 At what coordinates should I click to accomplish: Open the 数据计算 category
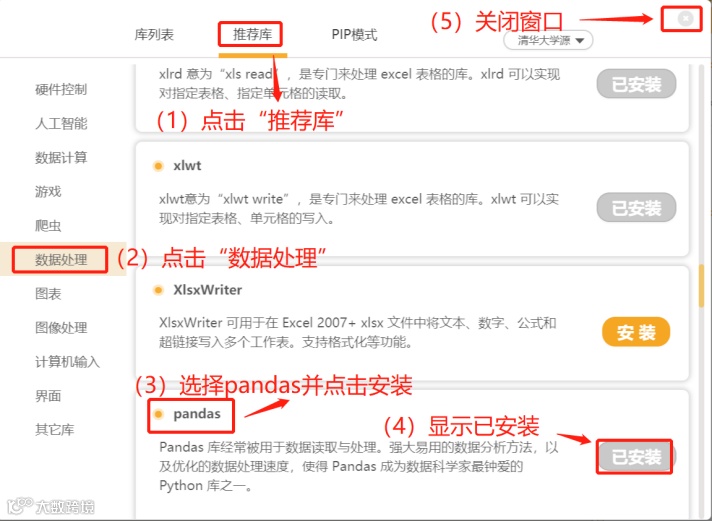tap(61, 158)
